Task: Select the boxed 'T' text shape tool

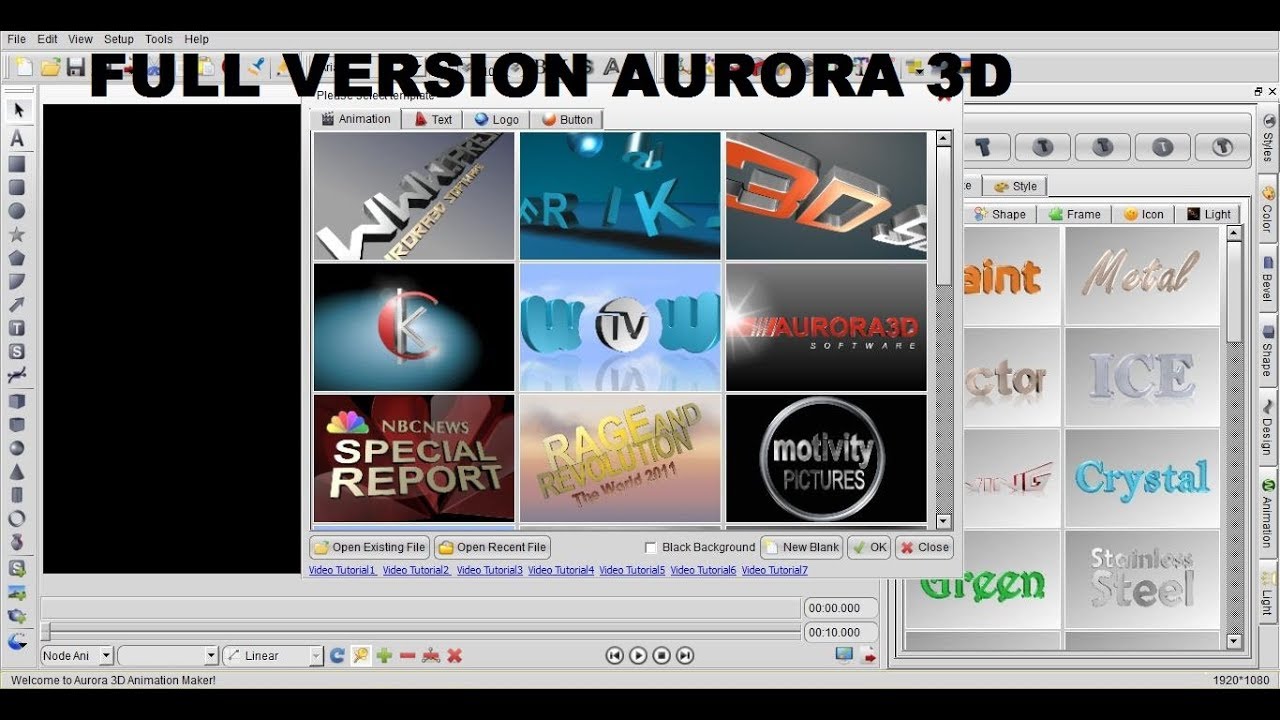Action: (x=17, y=328)
